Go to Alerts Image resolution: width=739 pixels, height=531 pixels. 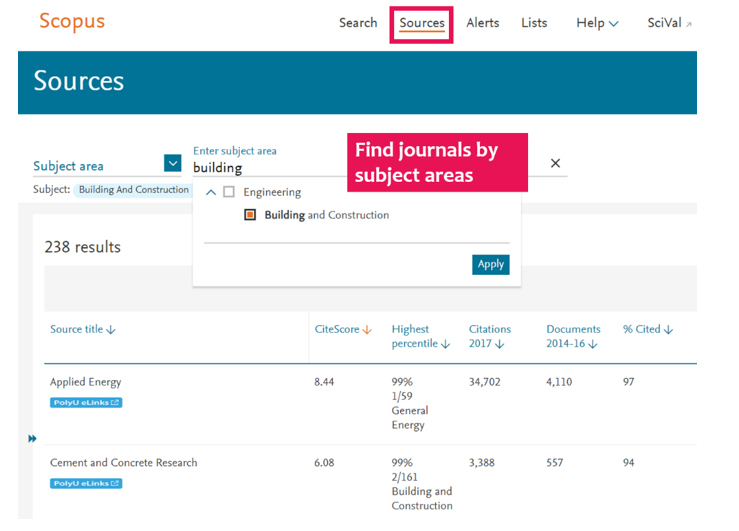tap(483, 23)
